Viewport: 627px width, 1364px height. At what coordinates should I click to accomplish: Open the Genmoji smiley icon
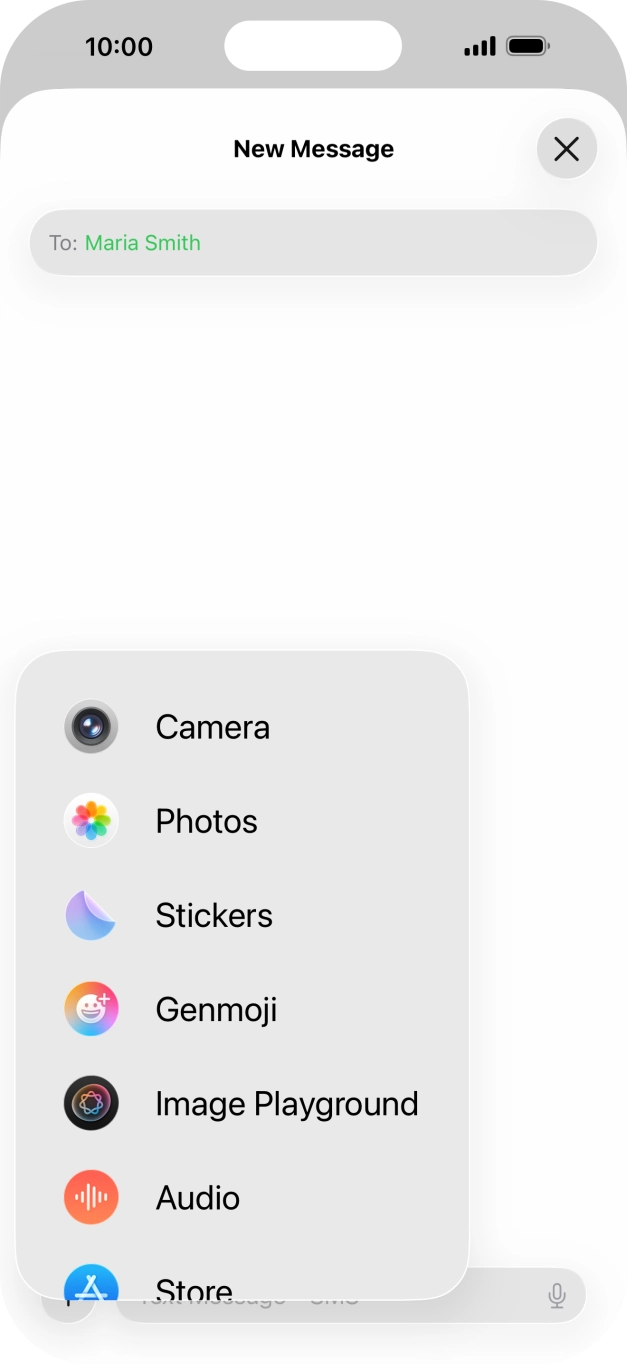[x=91, y=1009]
